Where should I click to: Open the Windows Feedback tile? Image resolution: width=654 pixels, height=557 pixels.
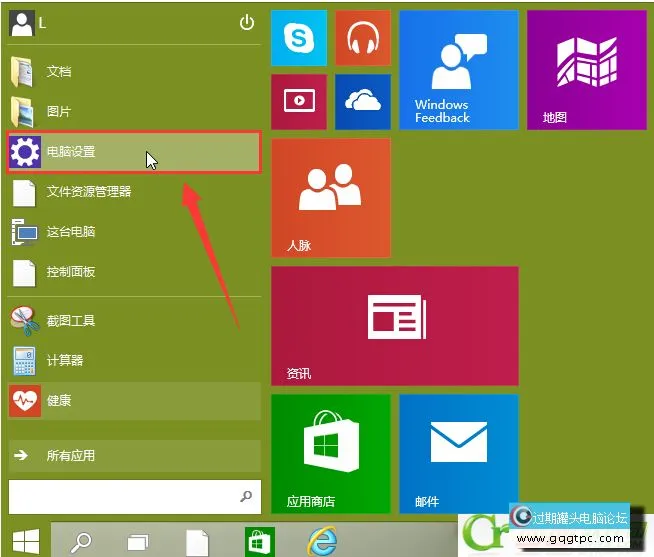coord(458,70)
